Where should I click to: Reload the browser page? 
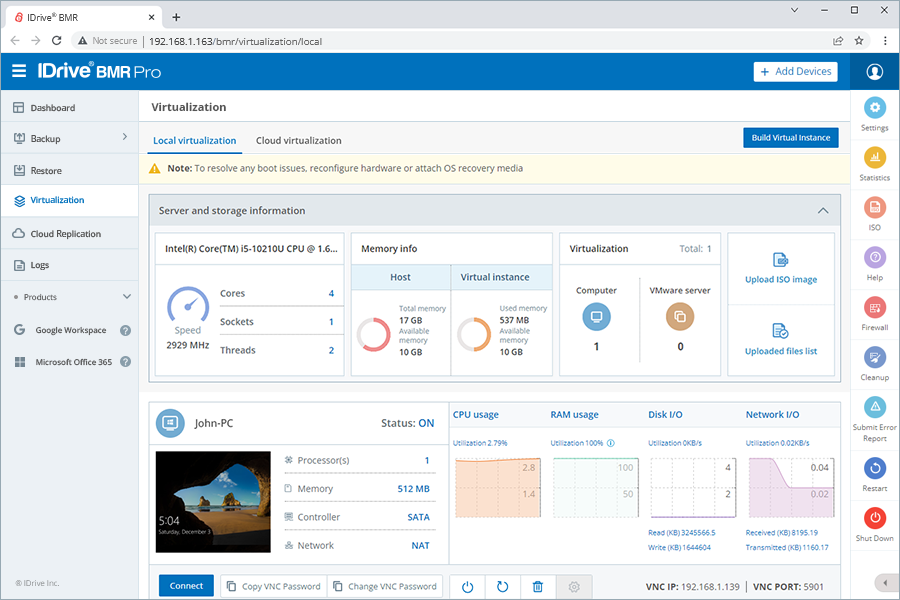[x=56, y=41]
